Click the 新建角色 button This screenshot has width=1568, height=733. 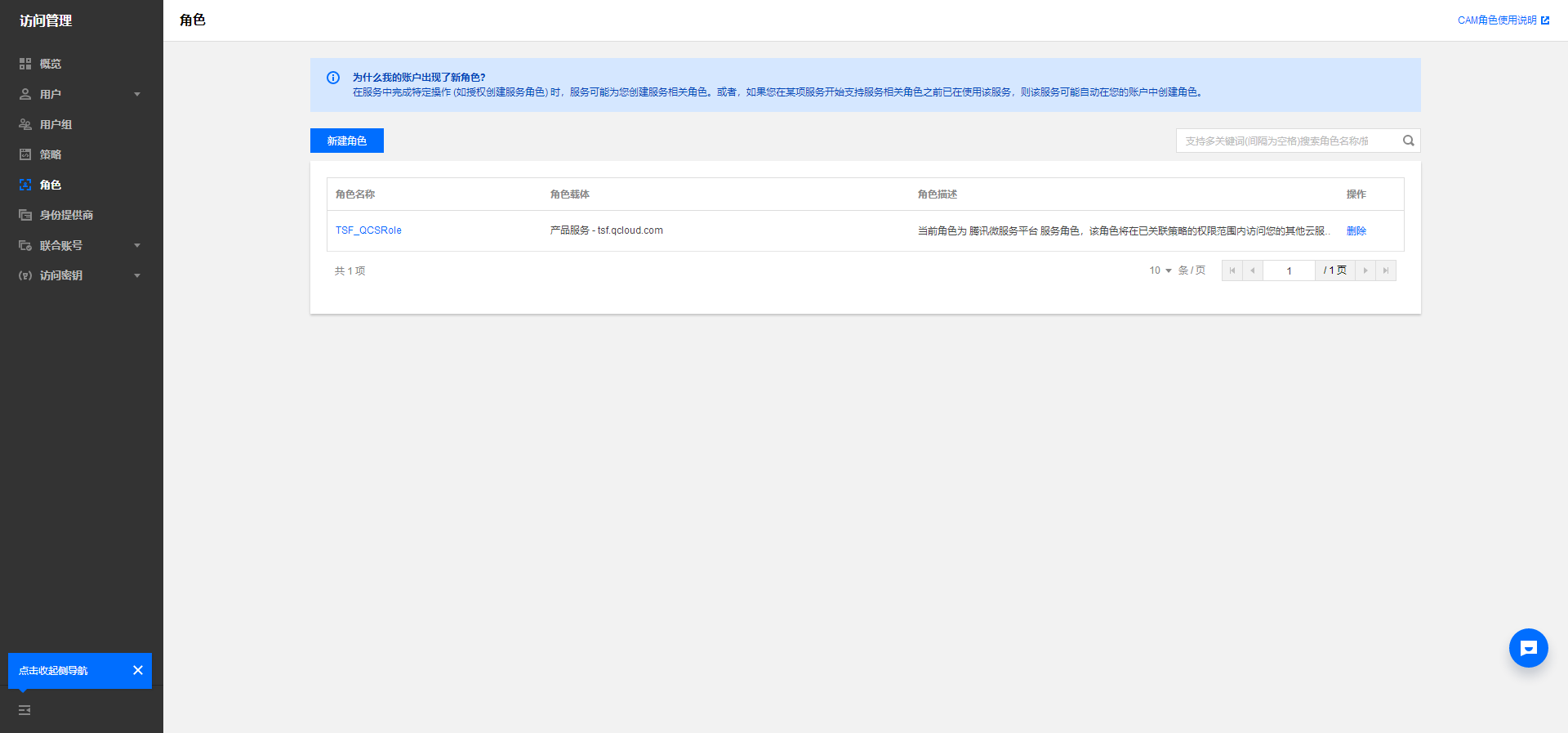347,141
